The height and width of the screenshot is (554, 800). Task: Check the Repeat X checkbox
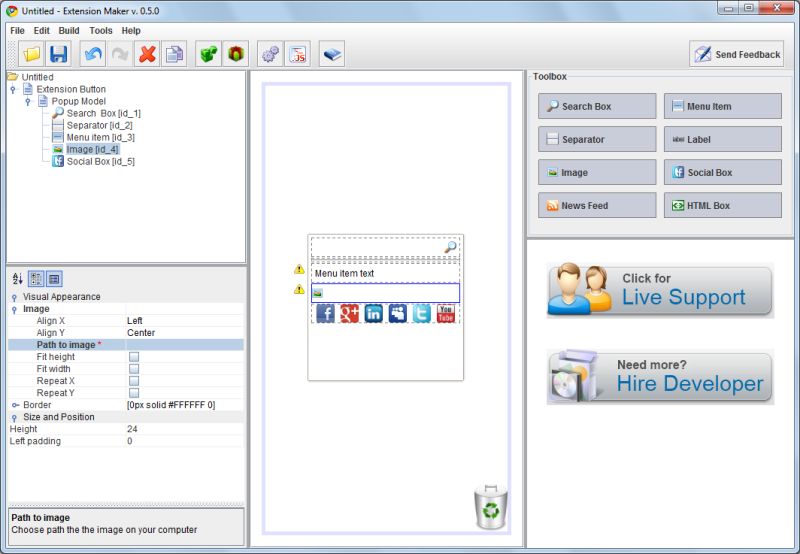[x=133, y=381]
